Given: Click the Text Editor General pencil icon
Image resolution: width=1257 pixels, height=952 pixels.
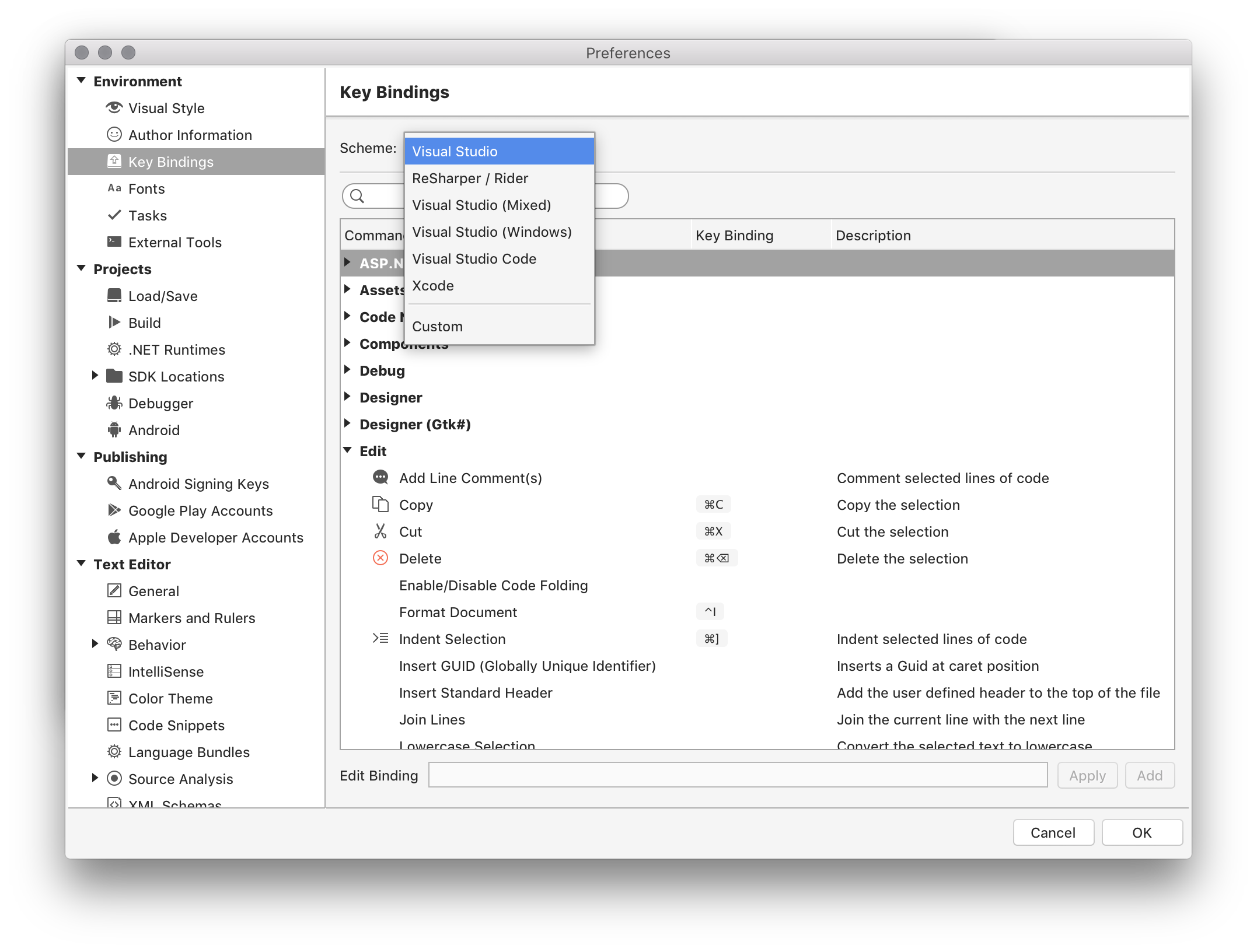Looking at the screenshot, I should [114, 591].
